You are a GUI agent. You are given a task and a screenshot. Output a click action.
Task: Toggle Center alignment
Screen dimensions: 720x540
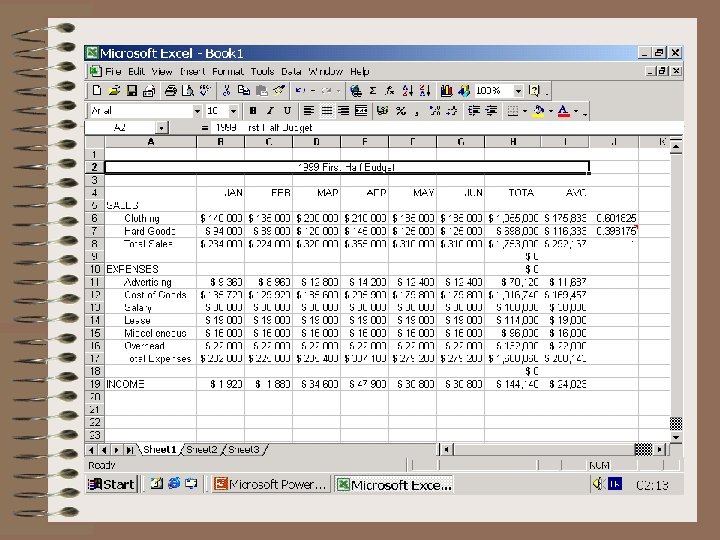[x=326, y=111]
